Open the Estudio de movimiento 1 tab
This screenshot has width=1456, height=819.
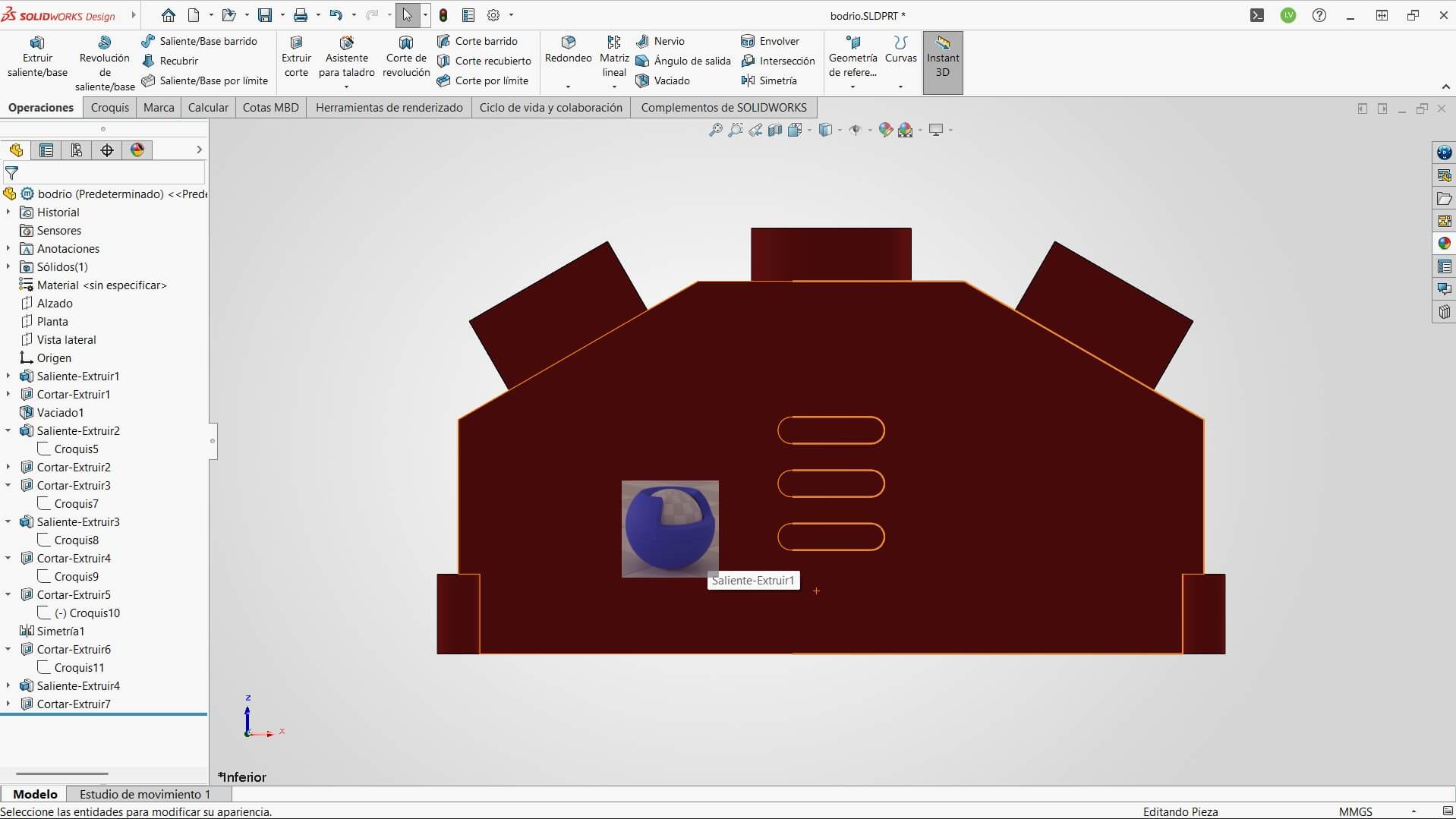click(144, 794)
